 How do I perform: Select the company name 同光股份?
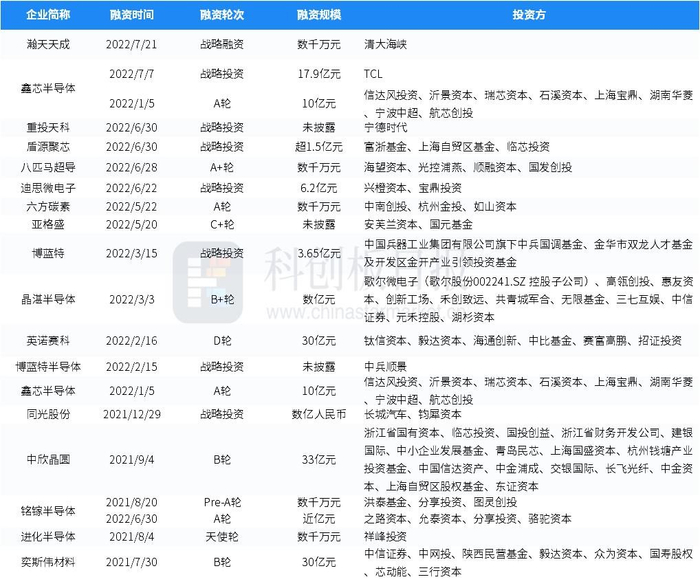[x=48, y=414]
